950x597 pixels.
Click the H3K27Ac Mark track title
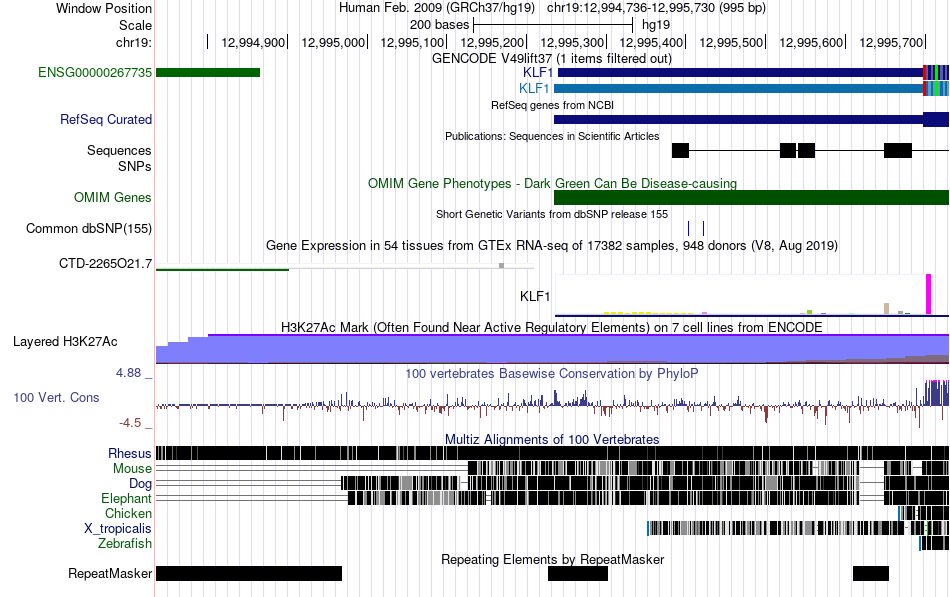[x=552, y=328]
